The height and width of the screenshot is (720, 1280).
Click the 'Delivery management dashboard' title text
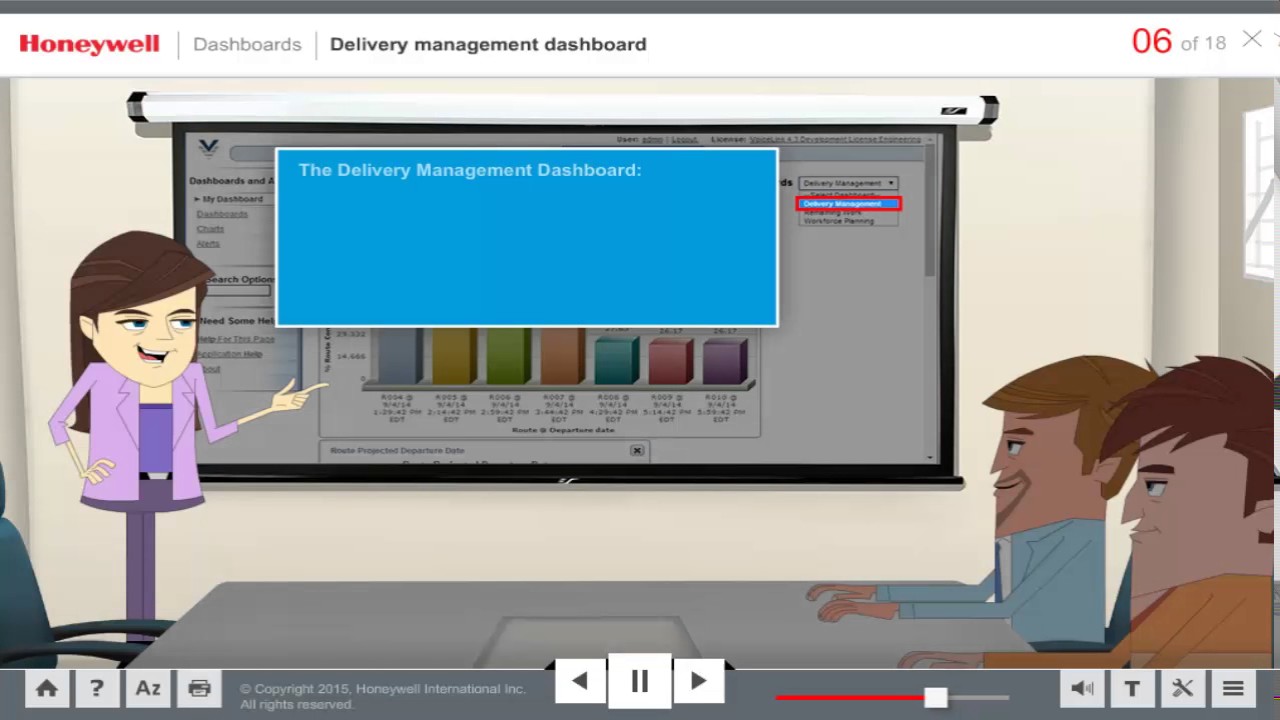coord(488,44)
